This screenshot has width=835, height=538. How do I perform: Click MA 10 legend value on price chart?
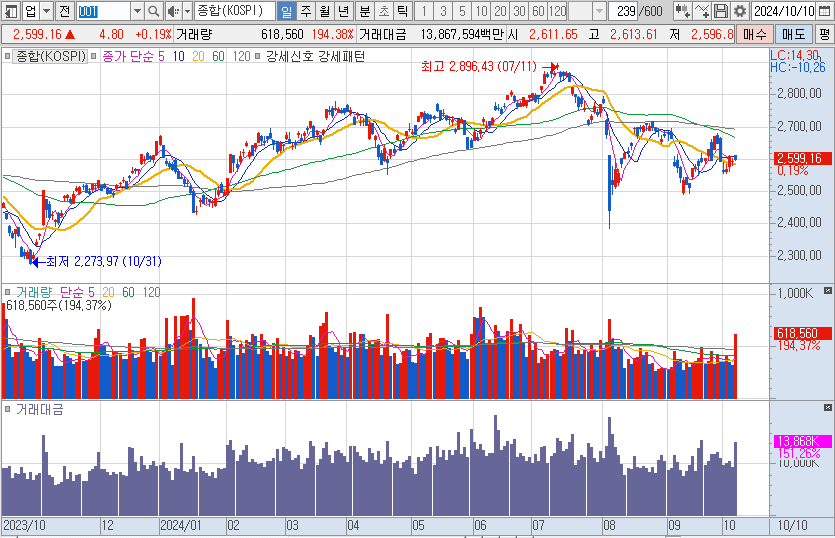coord(179,56)
